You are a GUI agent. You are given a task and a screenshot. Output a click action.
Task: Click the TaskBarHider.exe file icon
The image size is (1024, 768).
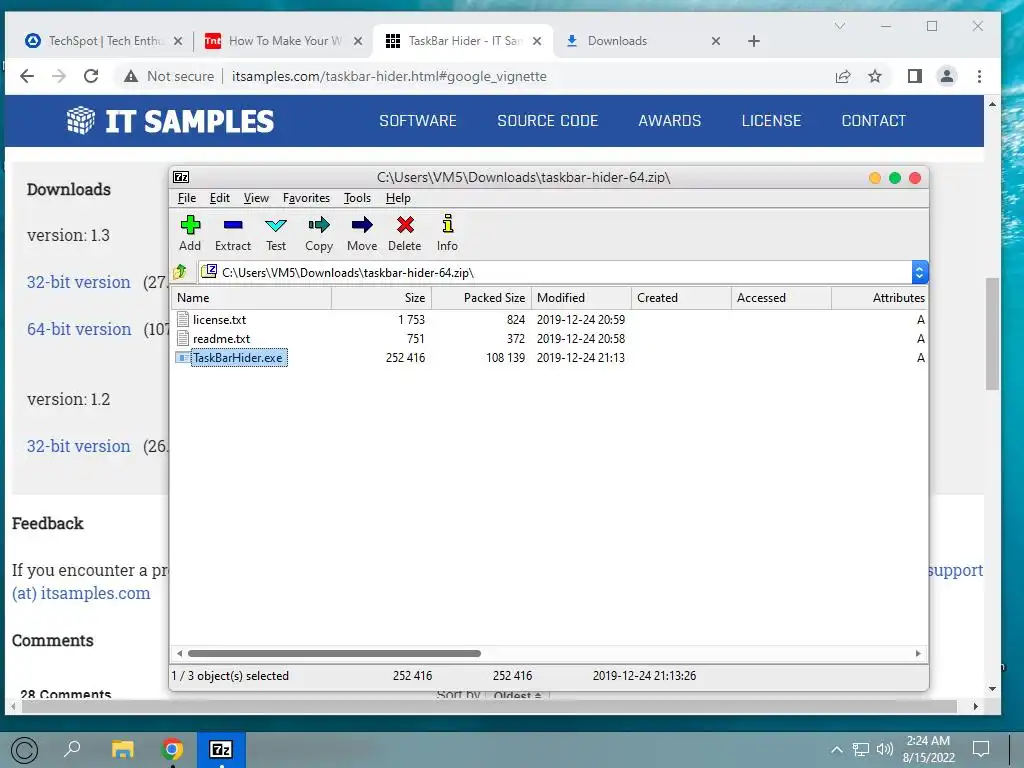pos(183,357)
